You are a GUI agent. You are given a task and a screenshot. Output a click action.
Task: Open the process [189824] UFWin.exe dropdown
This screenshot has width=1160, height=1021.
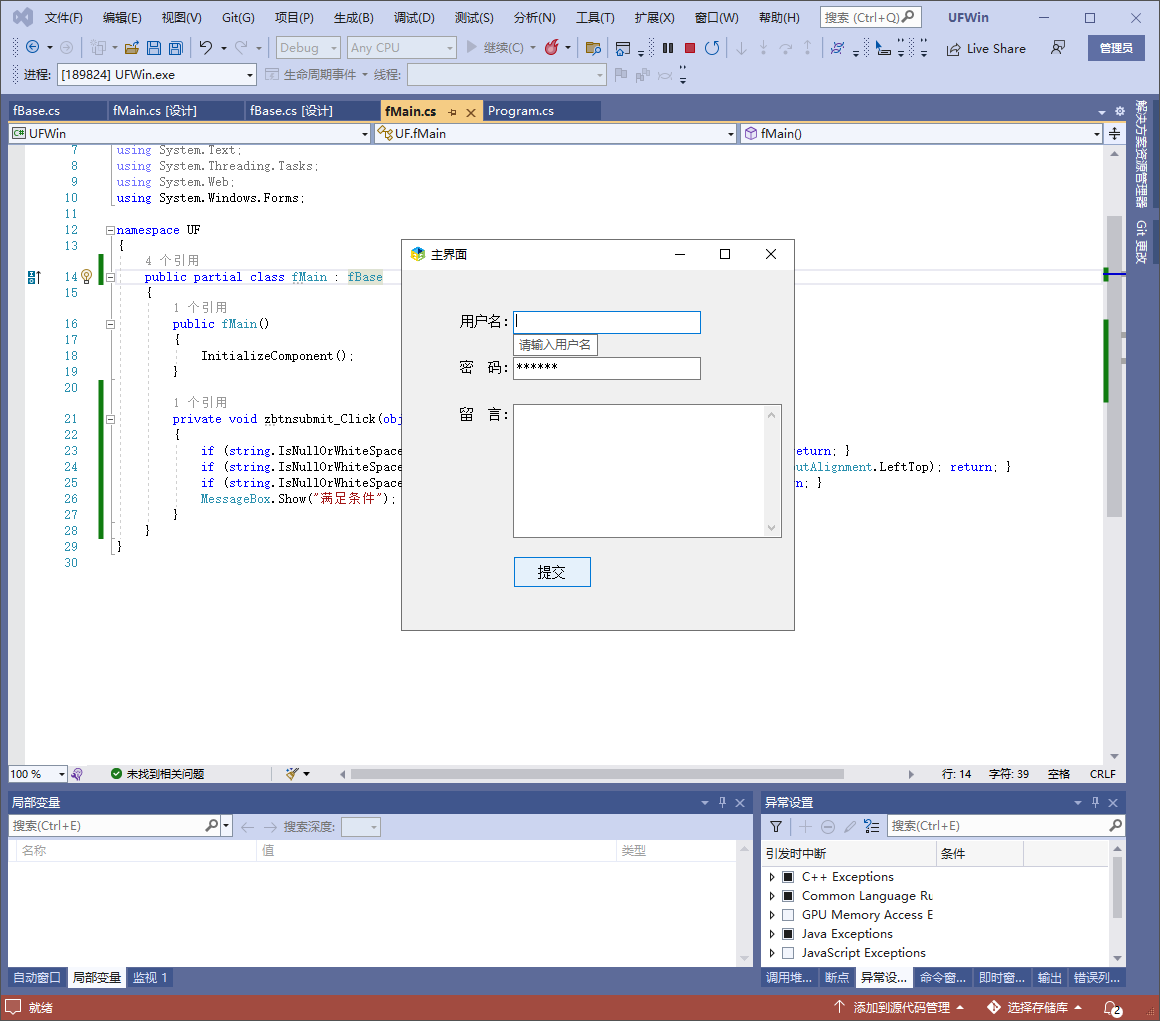point(250,75)
